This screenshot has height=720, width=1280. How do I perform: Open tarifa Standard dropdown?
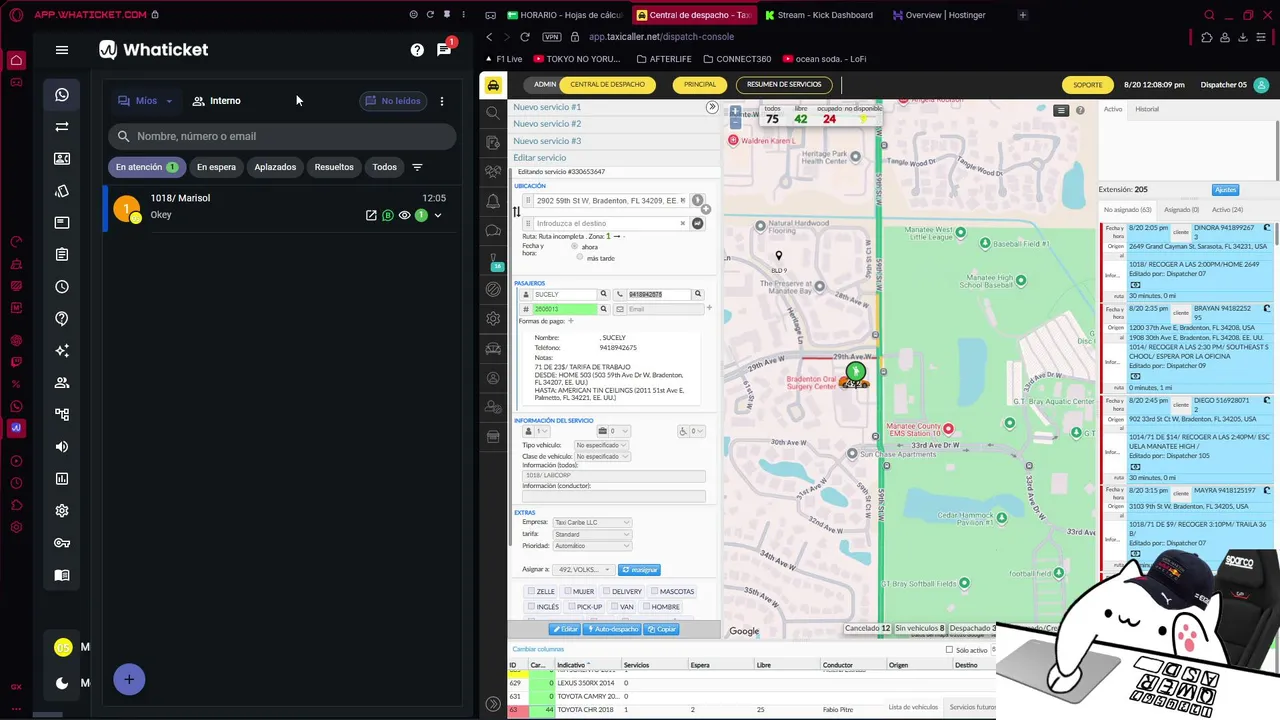pos(592,534)
